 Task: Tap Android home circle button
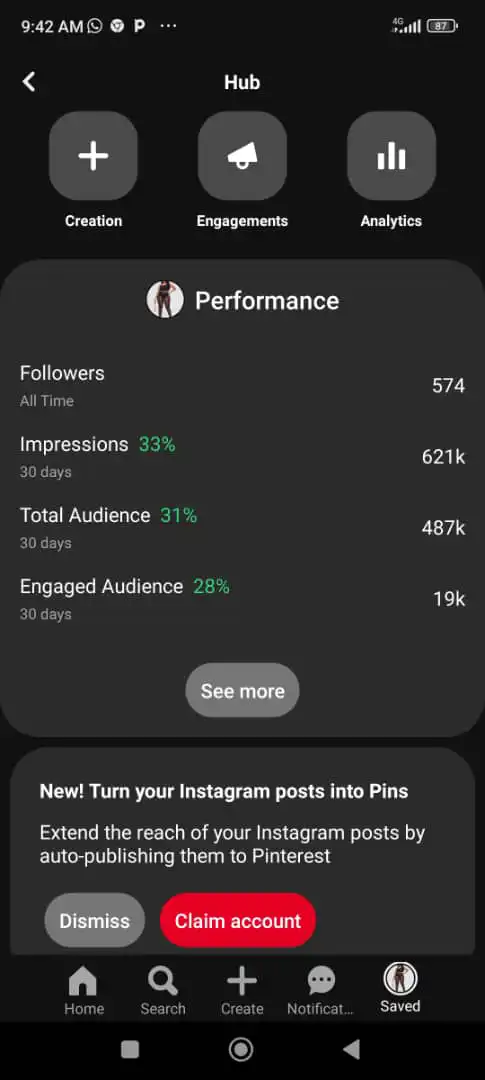pos(241,1049)
